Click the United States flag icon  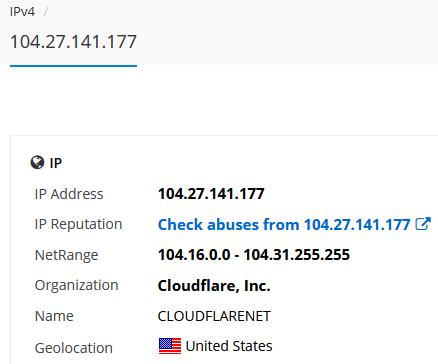pos(170,346)
